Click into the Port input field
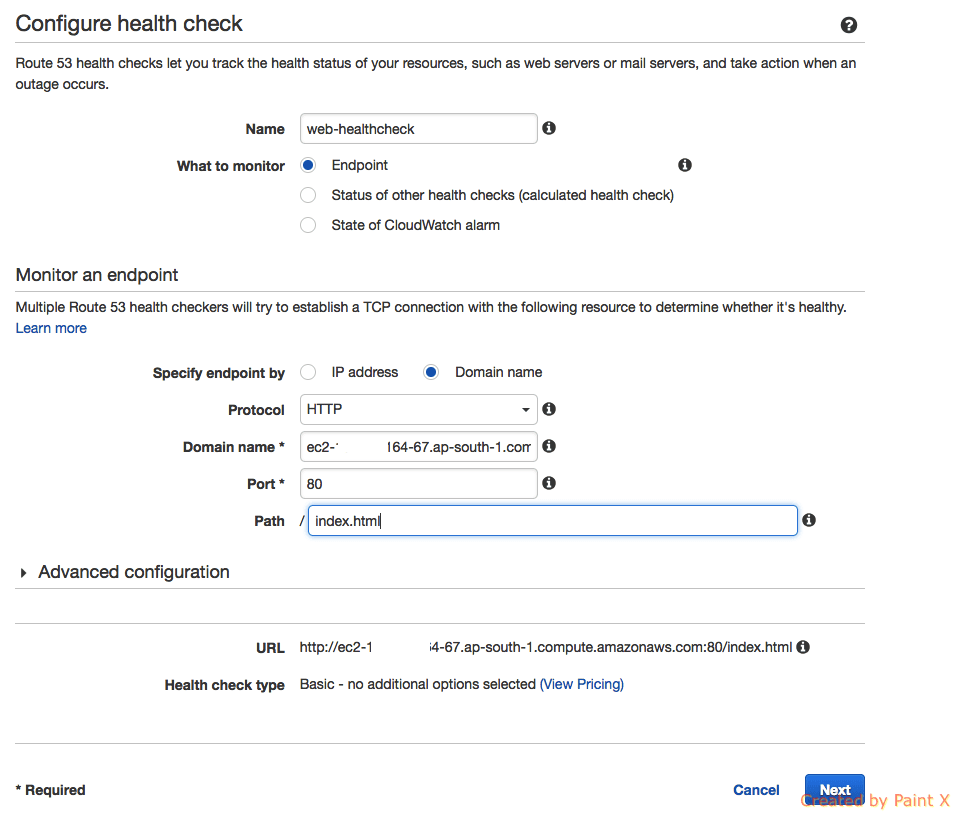The image size is (955, 815). click(x=418, y=484)
